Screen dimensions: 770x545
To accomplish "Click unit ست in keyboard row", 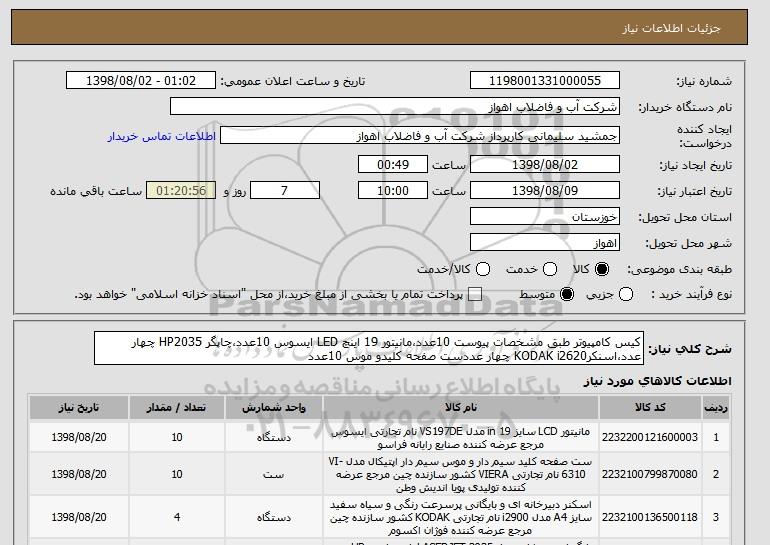I will coord(274,475).
